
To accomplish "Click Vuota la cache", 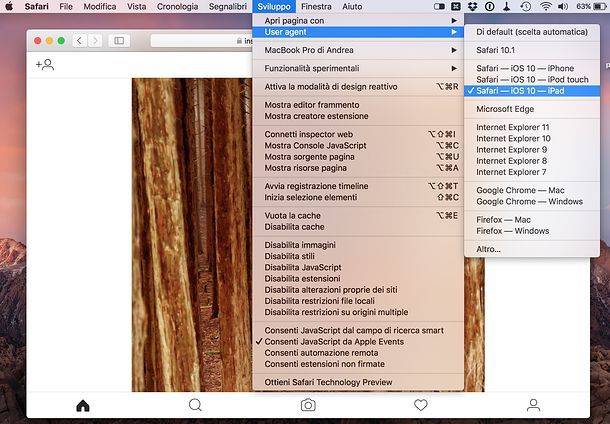I will pos(292,215).
